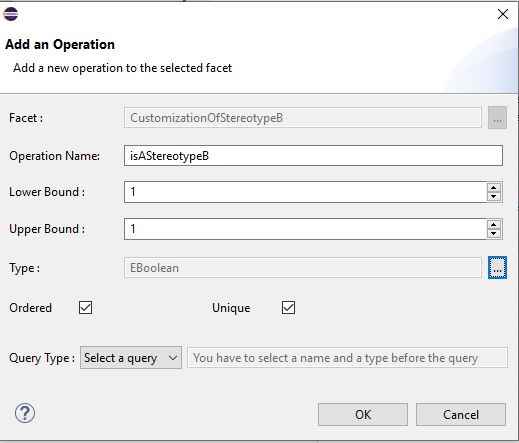
Task: Confirm with the OK button
Action: coord(363,415)
